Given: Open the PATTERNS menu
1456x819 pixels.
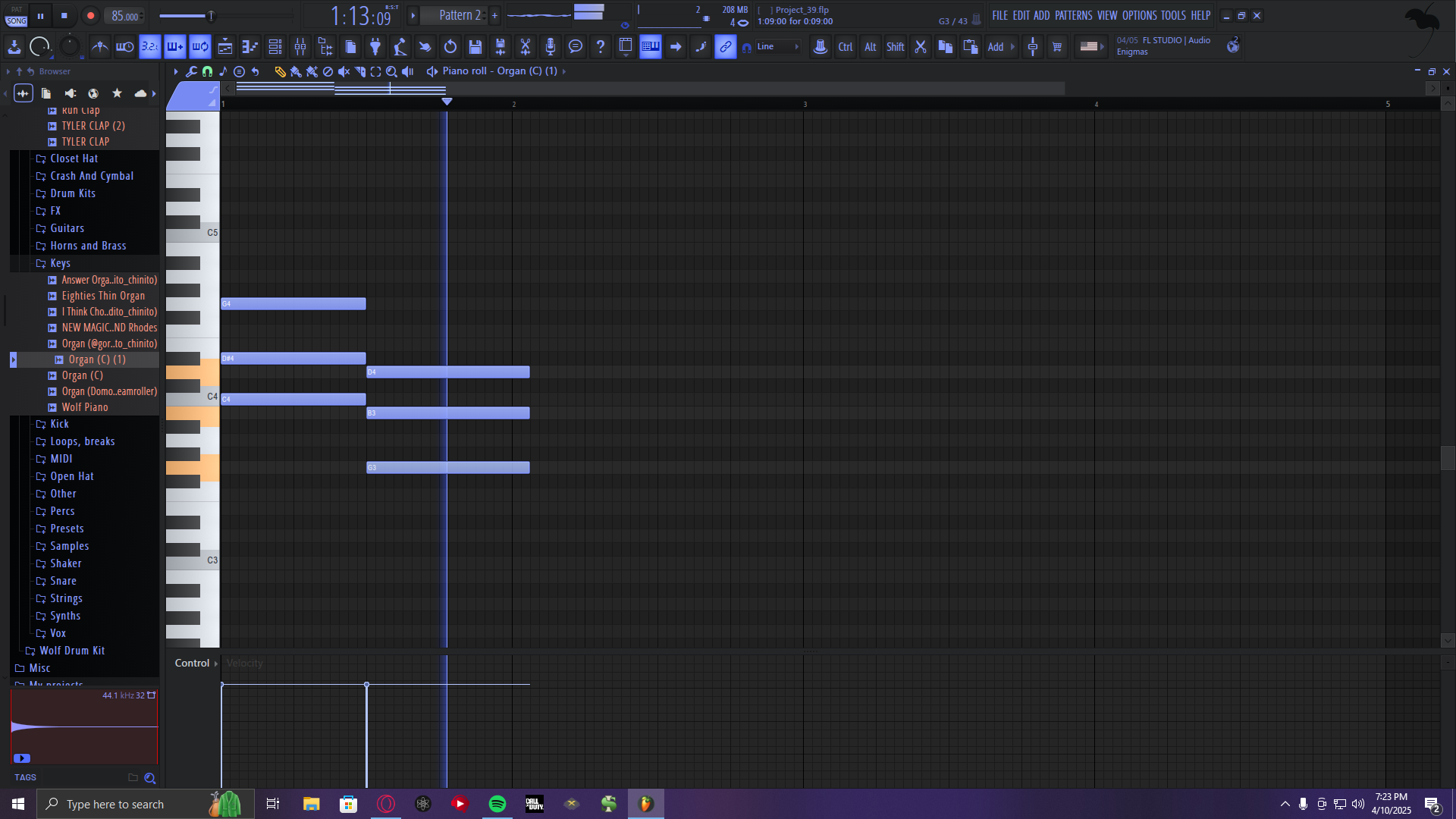Looking at the screenshot, I should (1073, 15).
